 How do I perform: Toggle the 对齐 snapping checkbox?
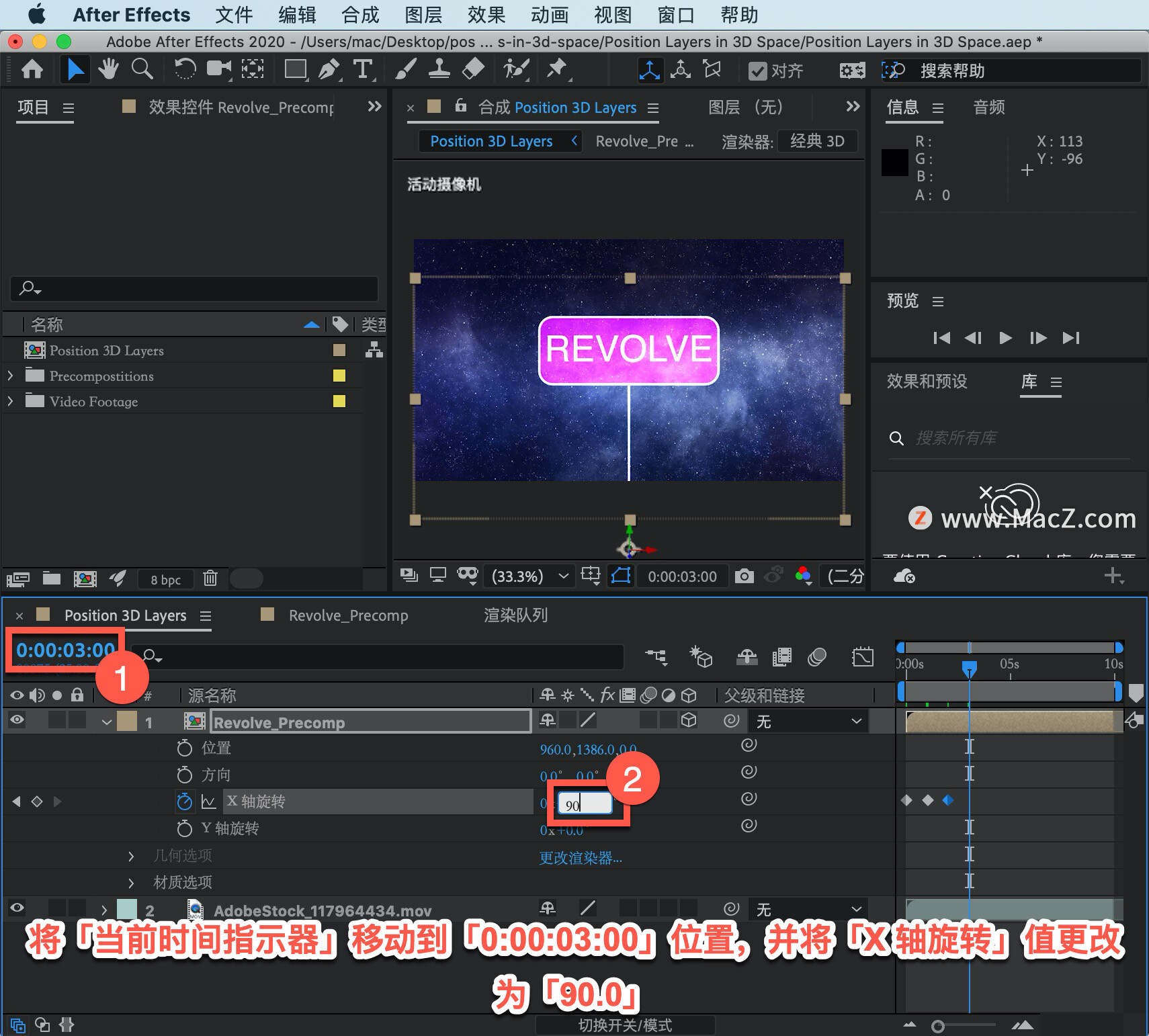coord(757,71)
